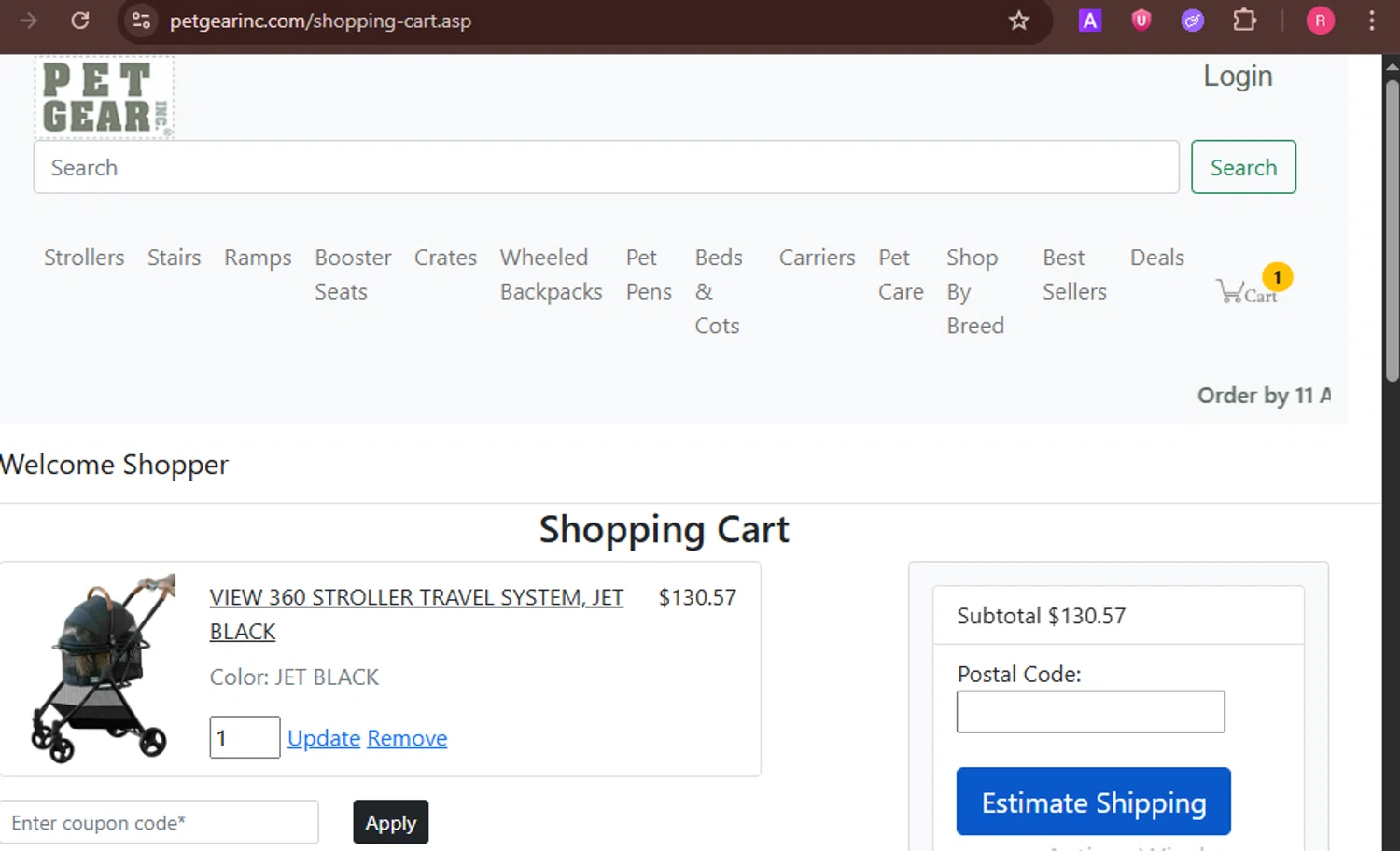Open the Ramps menu item
Image resolution: width=1400 pixels, height=851 pixels.
[x=258, y=258]
